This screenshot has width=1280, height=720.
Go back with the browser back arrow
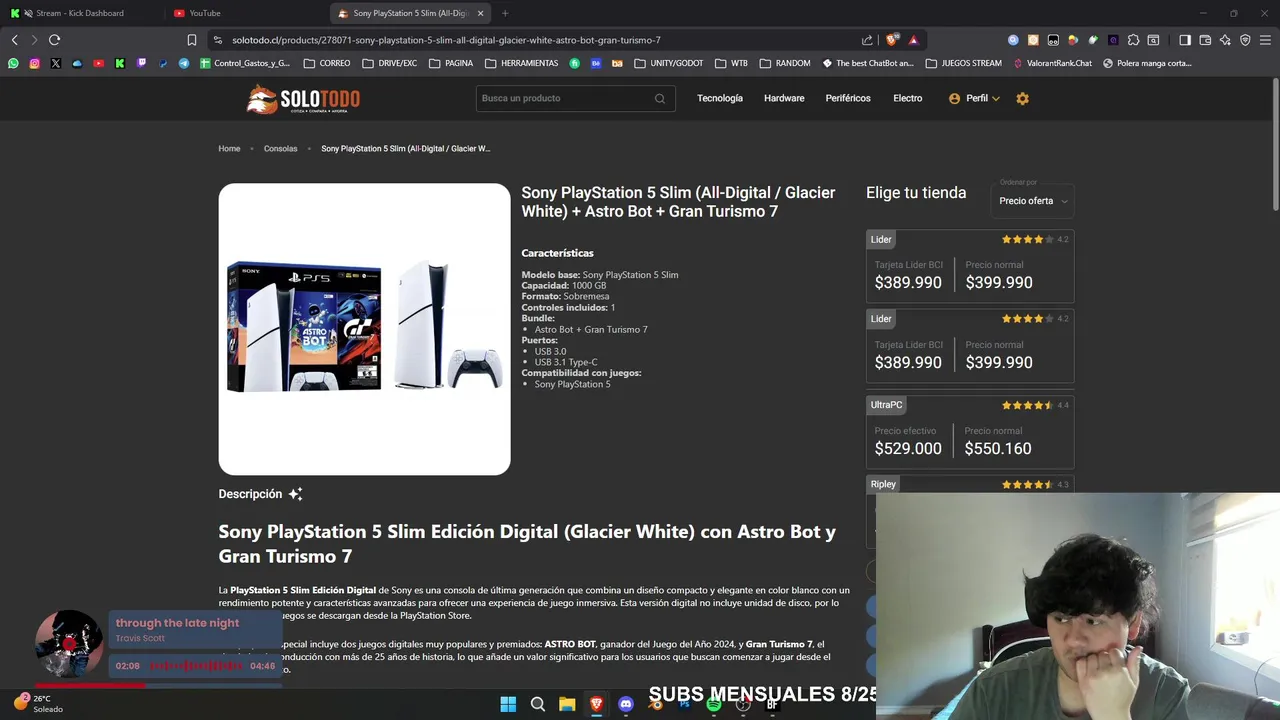[x=14, y=40]
